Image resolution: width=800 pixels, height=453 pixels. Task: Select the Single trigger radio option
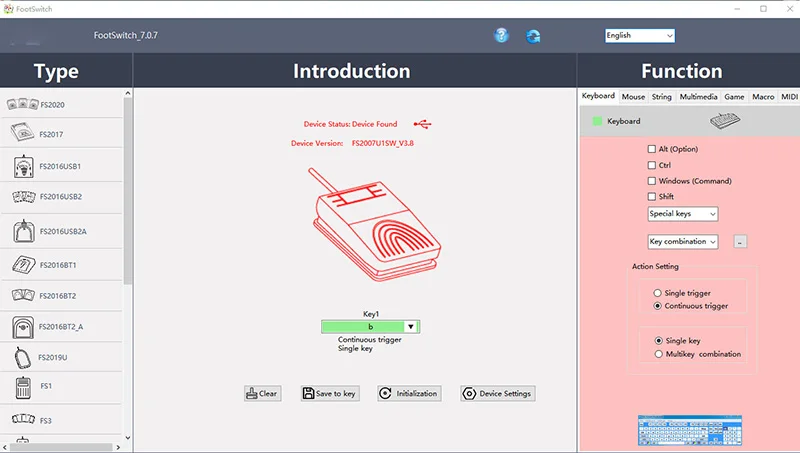coord(657,293)
